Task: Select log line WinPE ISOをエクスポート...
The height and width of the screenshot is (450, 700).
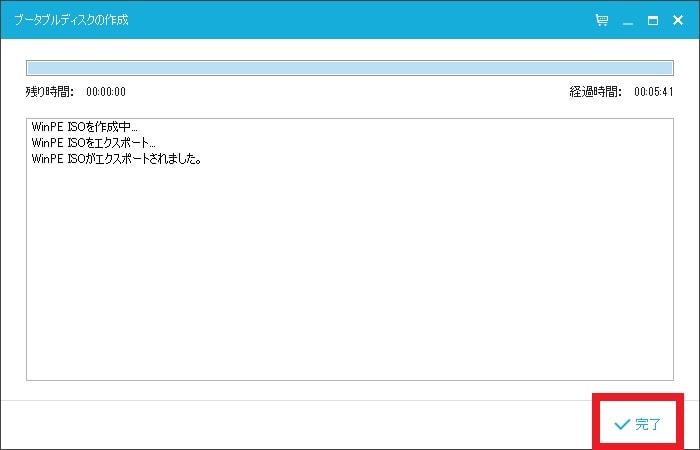Action: tap(93, 143)
